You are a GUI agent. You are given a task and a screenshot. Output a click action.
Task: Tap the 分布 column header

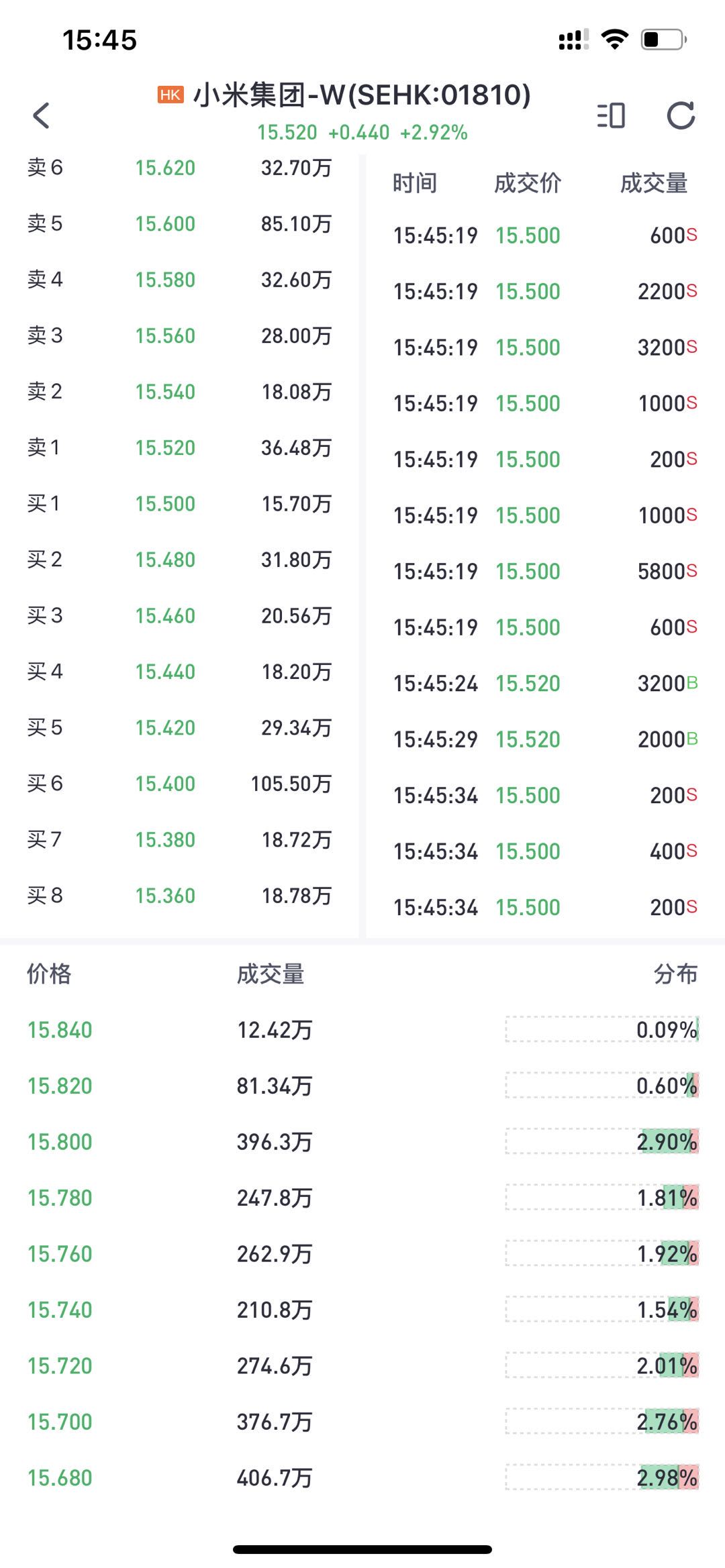click(676, 974)
